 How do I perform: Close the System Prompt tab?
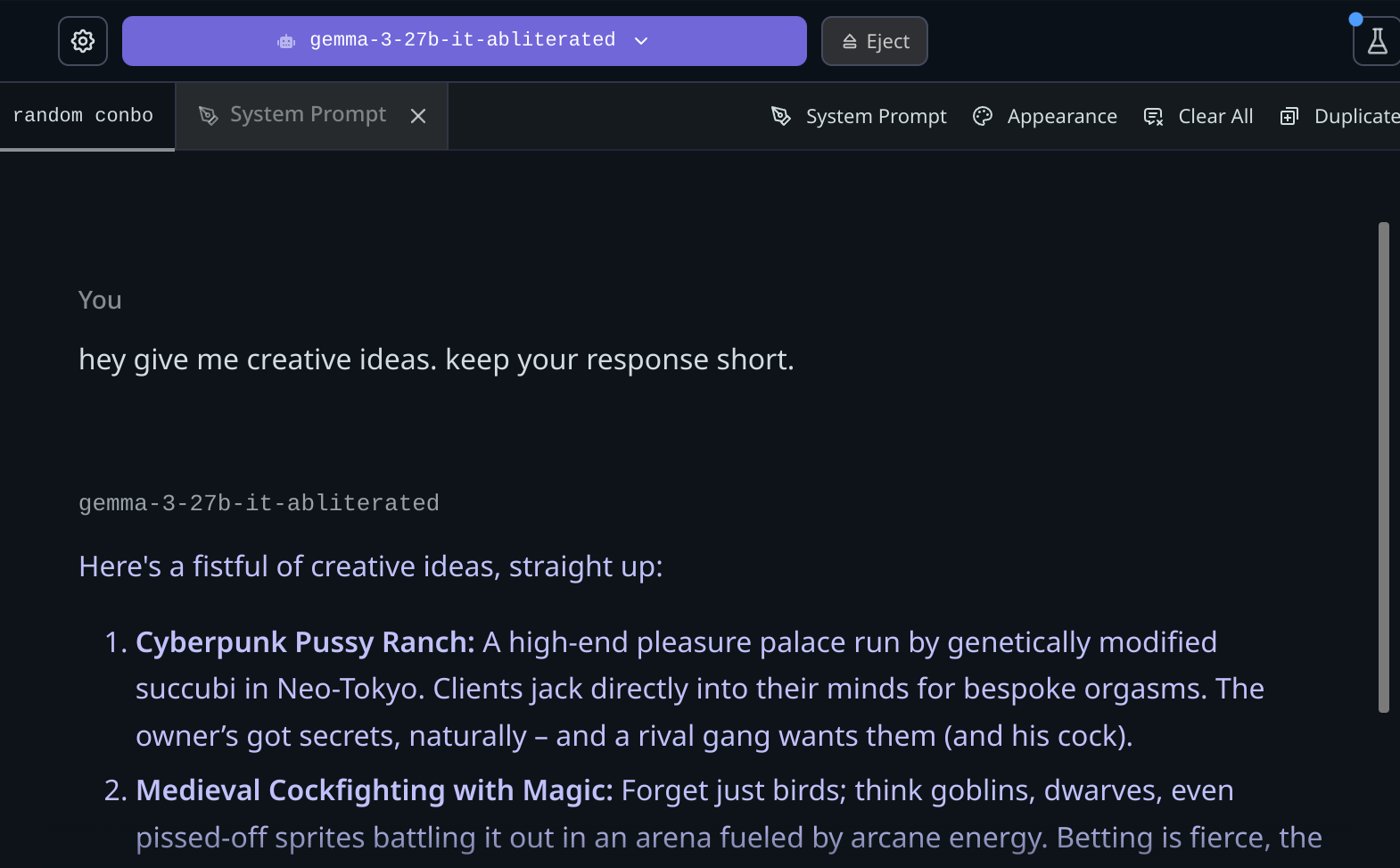(x=418, y=116)
